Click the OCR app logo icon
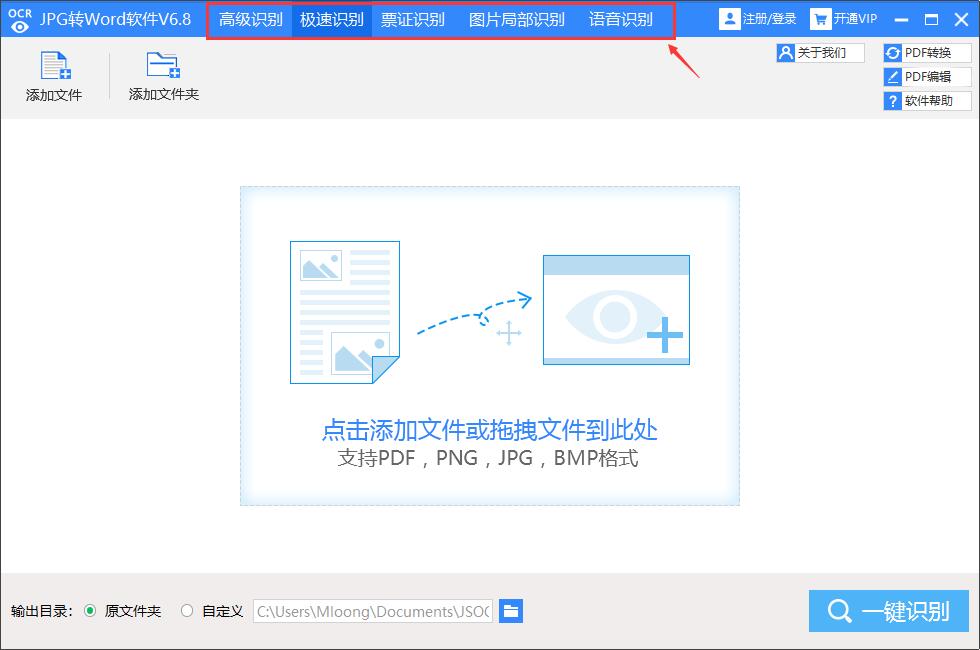980x650 pixels. (x=19, y=19)
